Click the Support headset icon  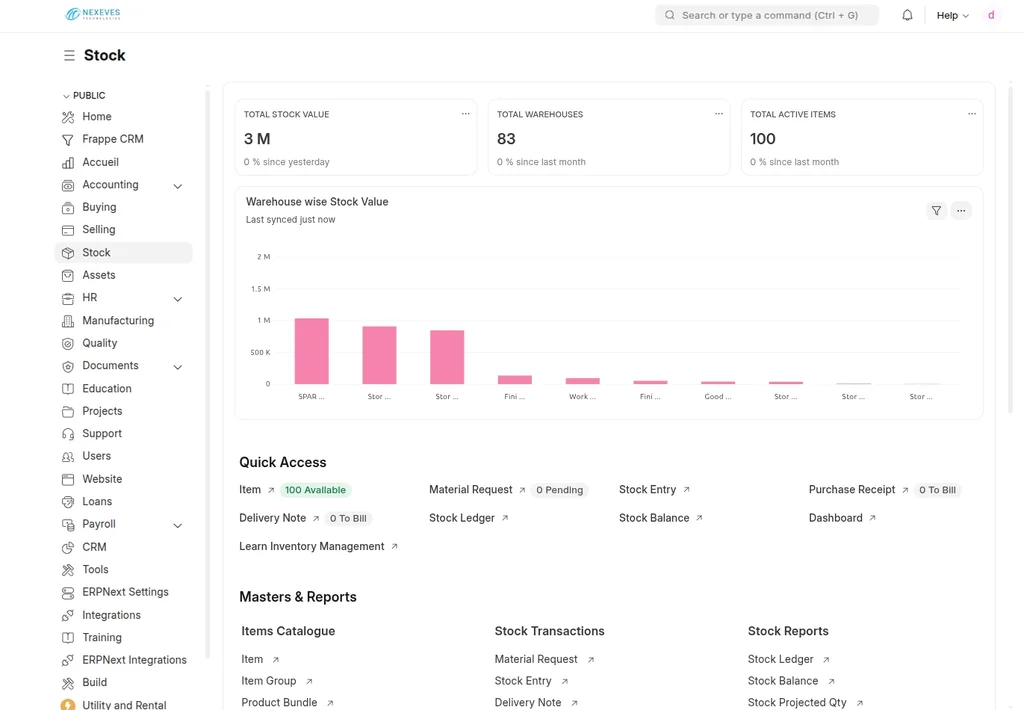coord(68,434)
